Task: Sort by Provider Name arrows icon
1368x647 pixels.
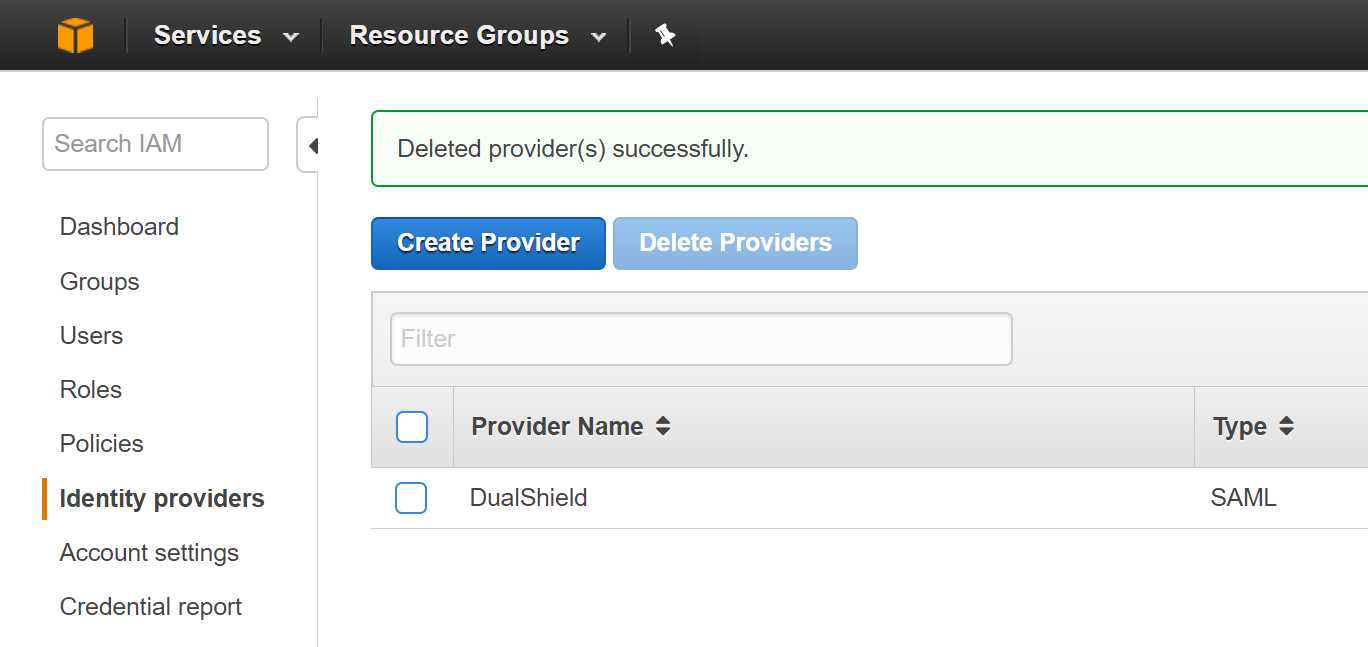Action: tap(663, 427)
